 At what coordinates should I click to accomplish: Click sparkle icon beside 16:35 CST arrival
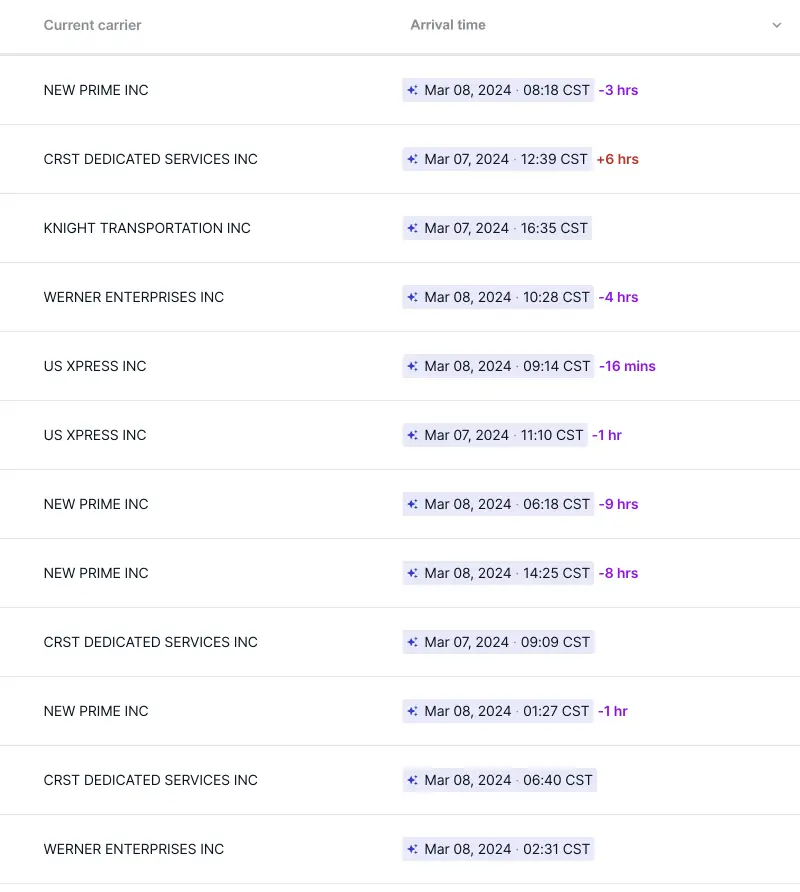pos(412,228)
